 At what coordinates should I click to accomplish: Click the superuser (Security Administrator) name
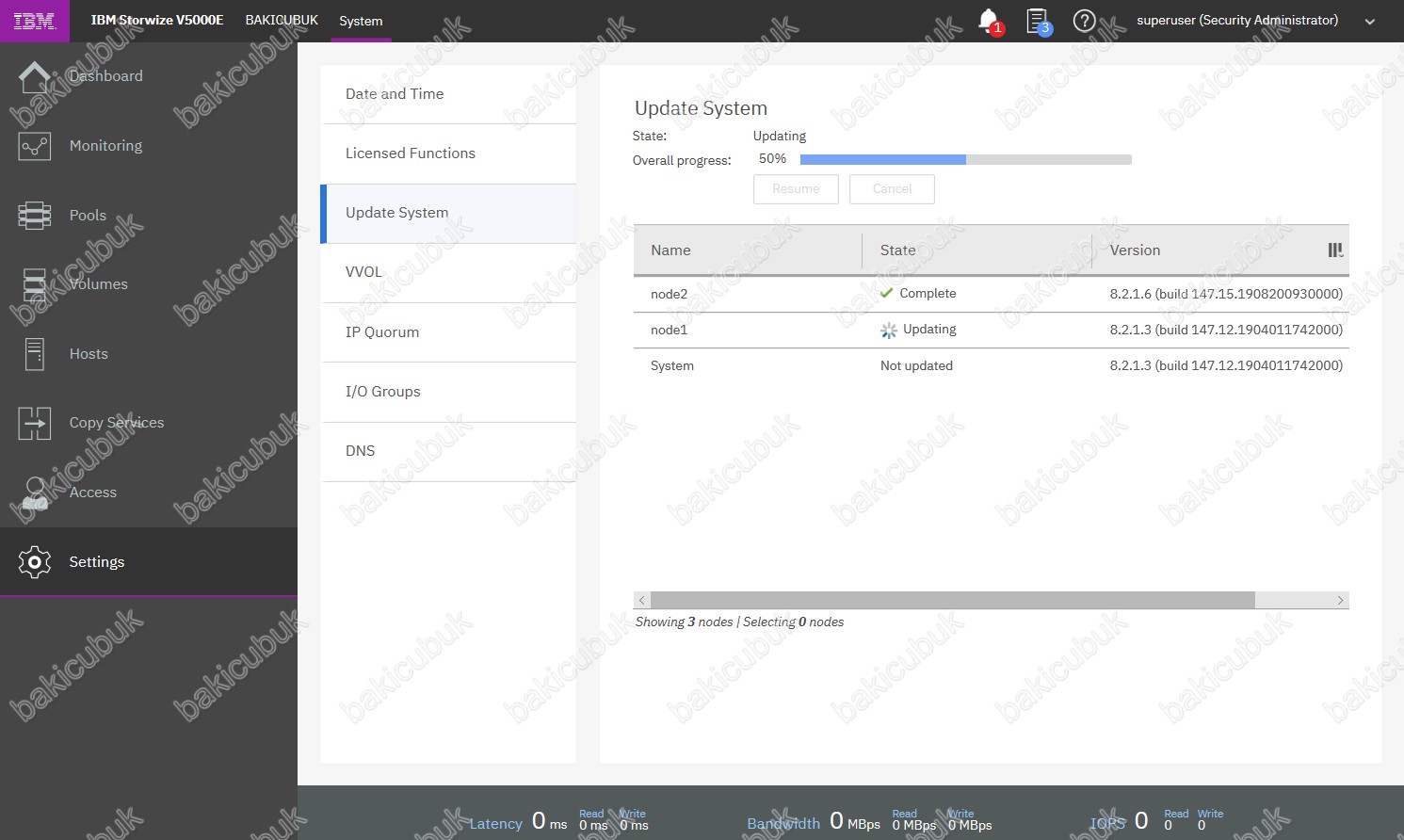tap(1237, 20)
